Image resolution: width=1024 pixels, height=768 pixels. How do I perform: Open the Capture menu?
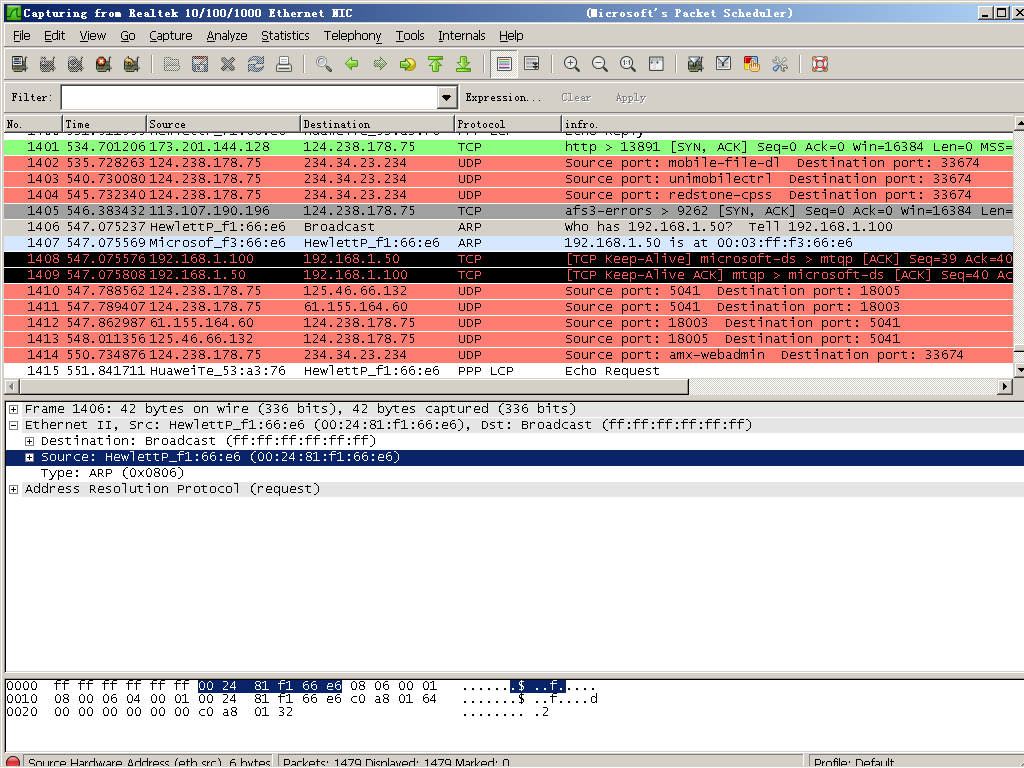[170, 36]
